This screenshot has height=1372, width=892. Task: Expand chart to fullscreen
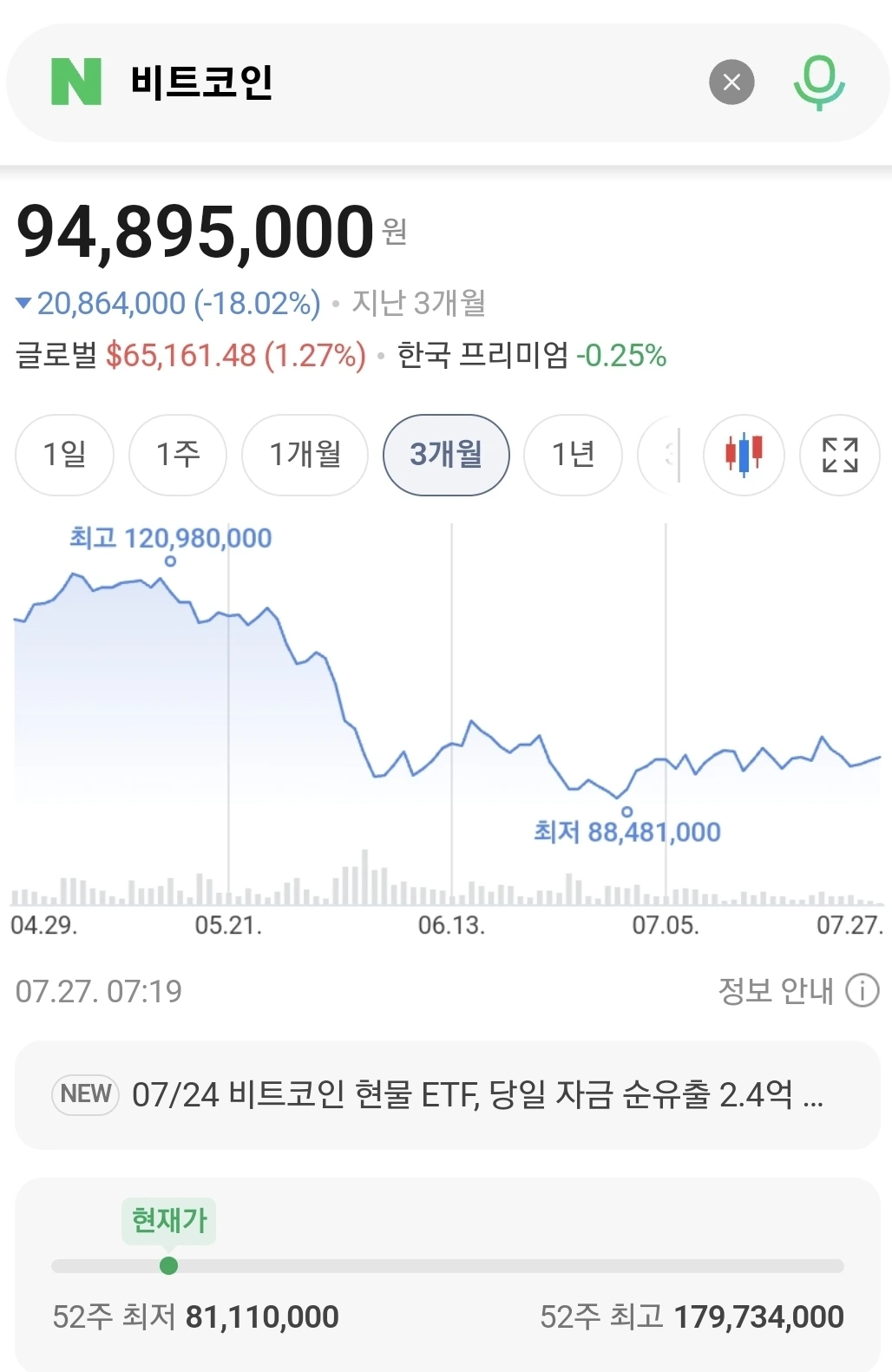tap(840, 455)
